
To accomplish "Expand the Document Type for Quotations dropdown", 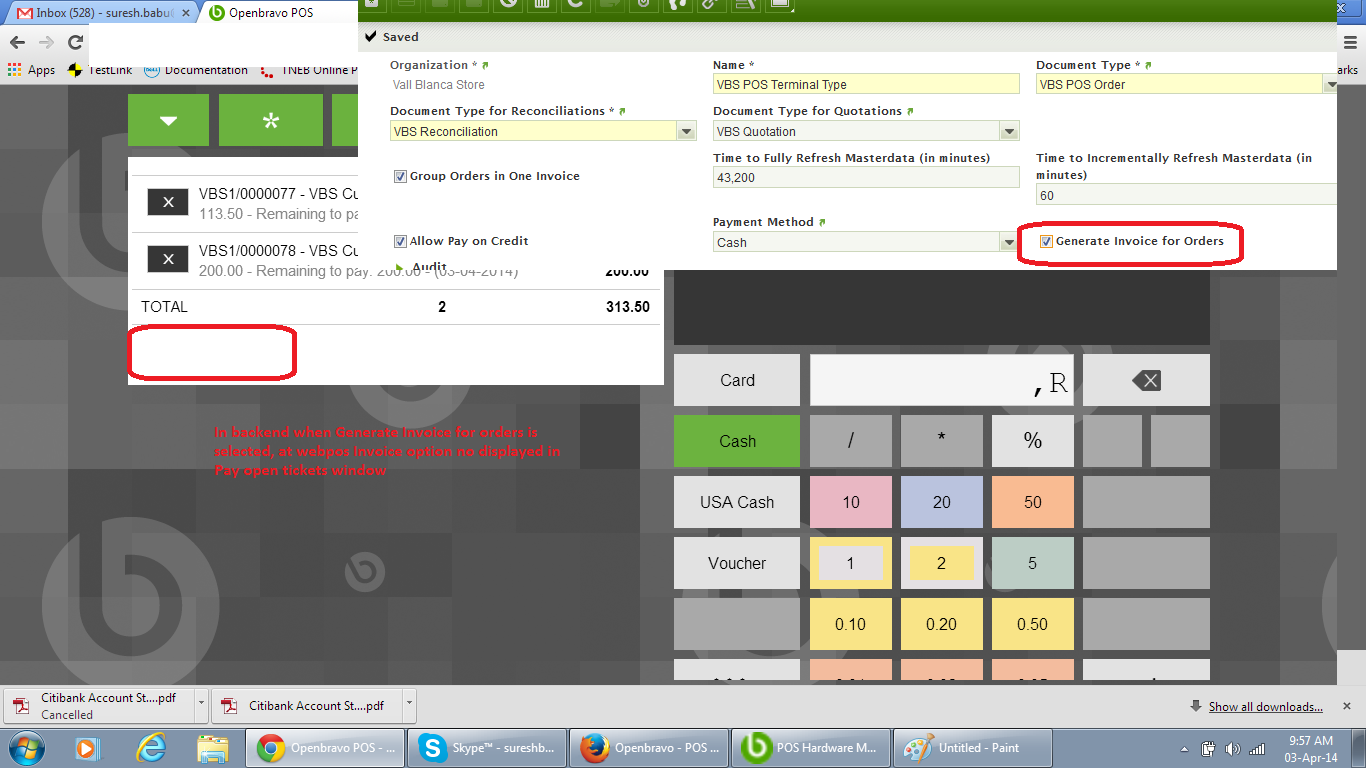I will pos(1009,131).
